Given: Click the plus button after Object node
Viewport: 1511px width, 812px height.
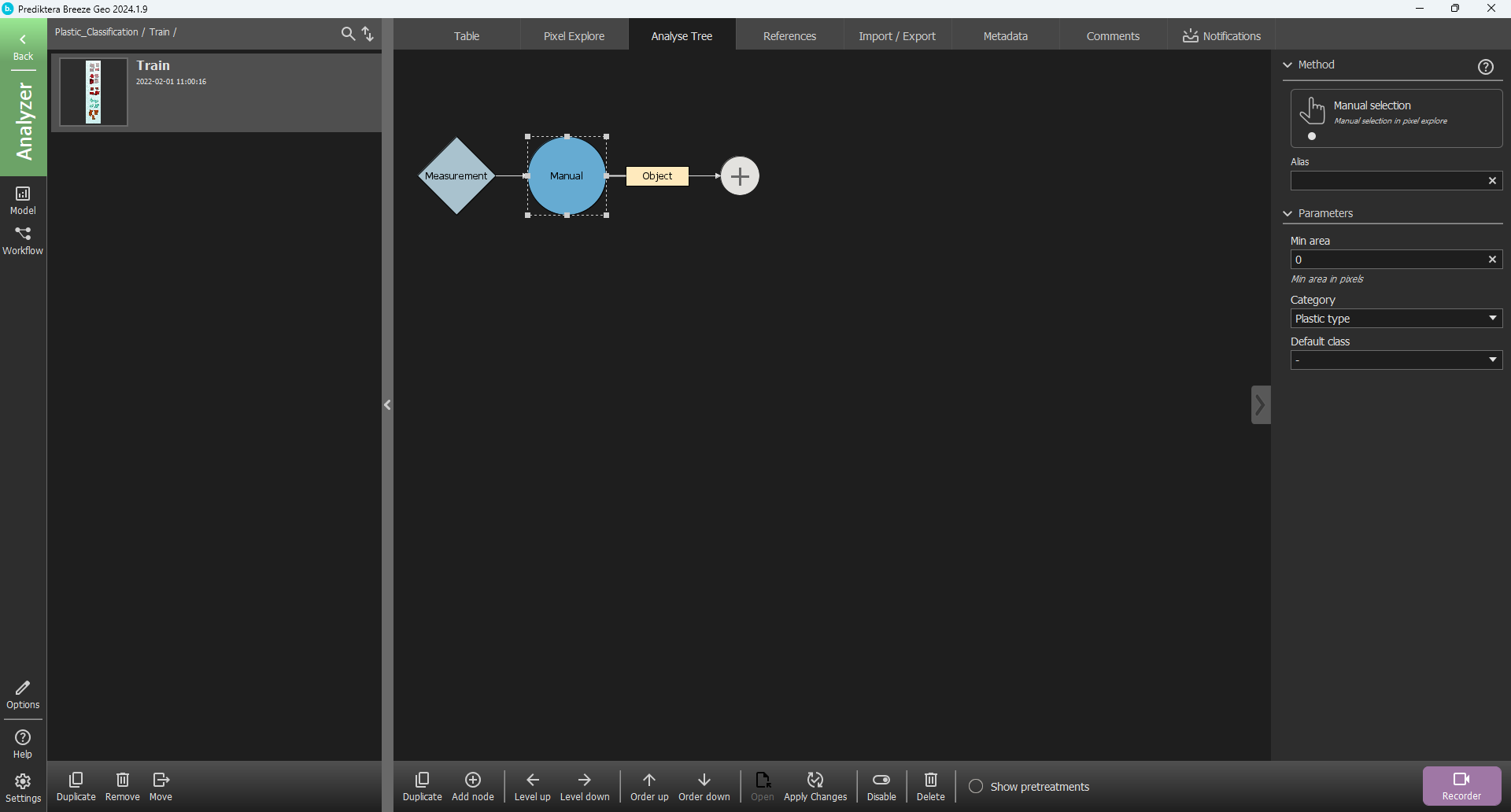Looking at the screenshot, I should [740, 176].
